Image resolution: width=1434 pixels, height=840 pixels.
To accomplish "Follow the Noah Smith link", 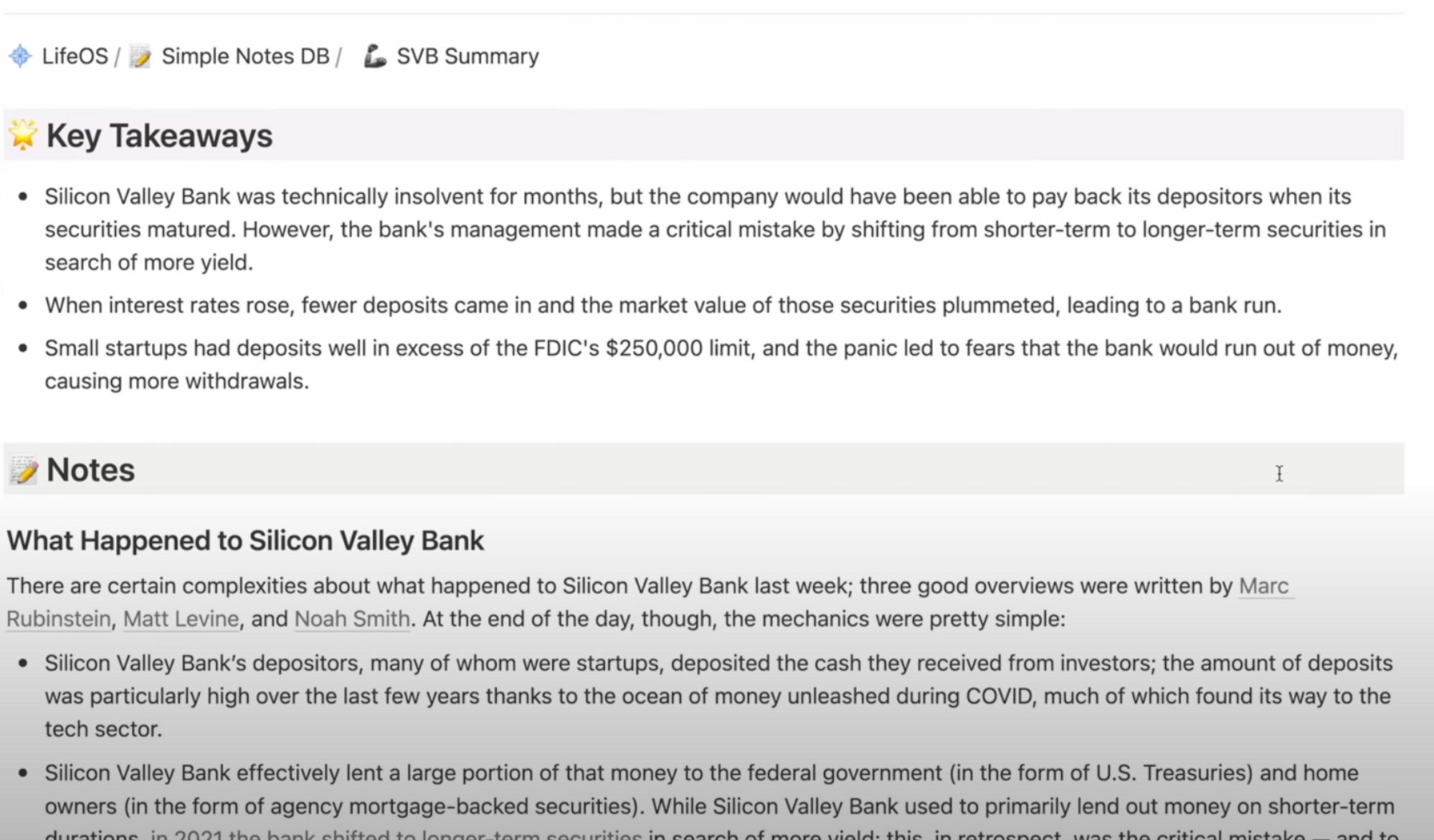I will 352,619.
